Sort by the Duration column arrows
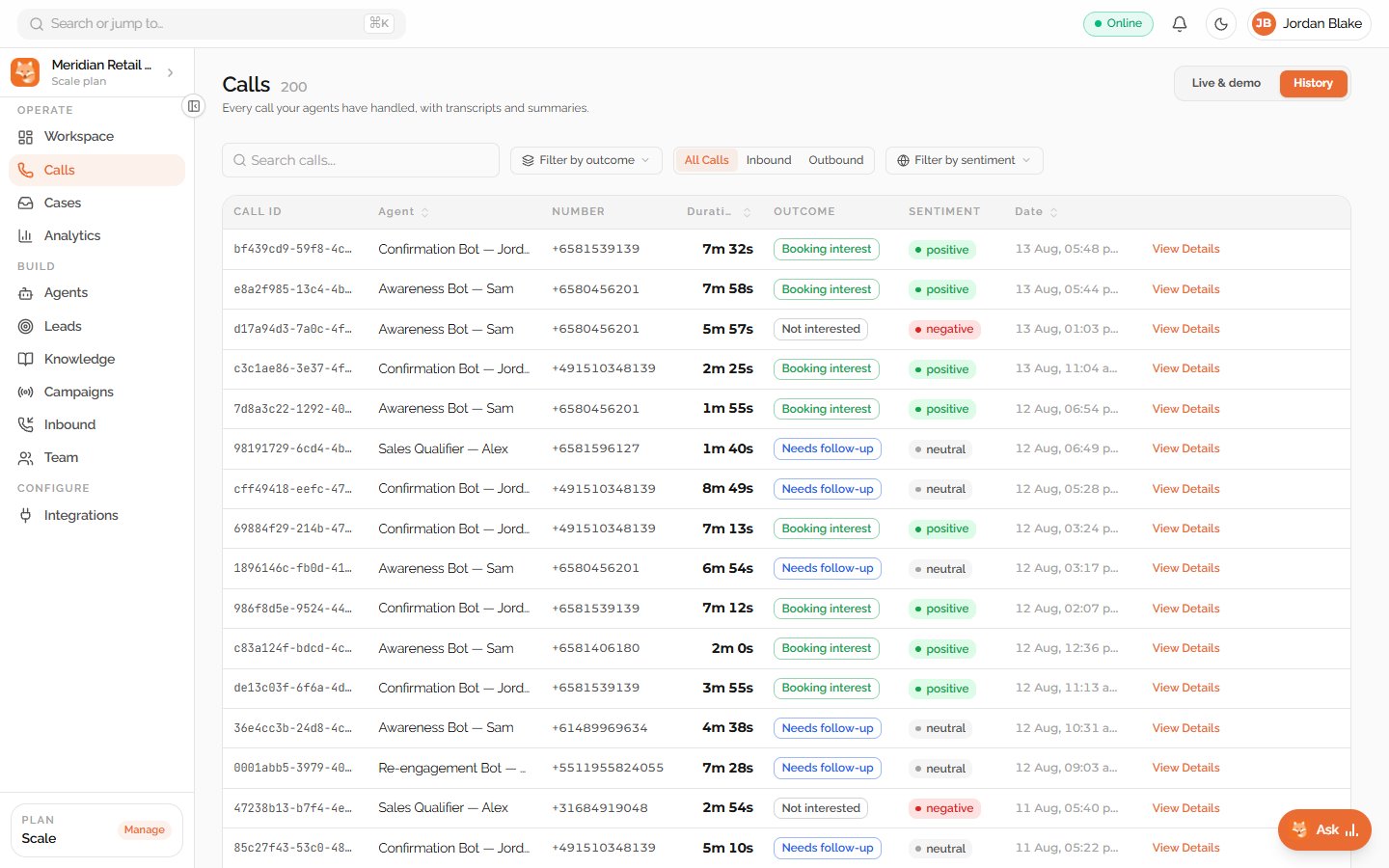 click(x=747, y=212)
